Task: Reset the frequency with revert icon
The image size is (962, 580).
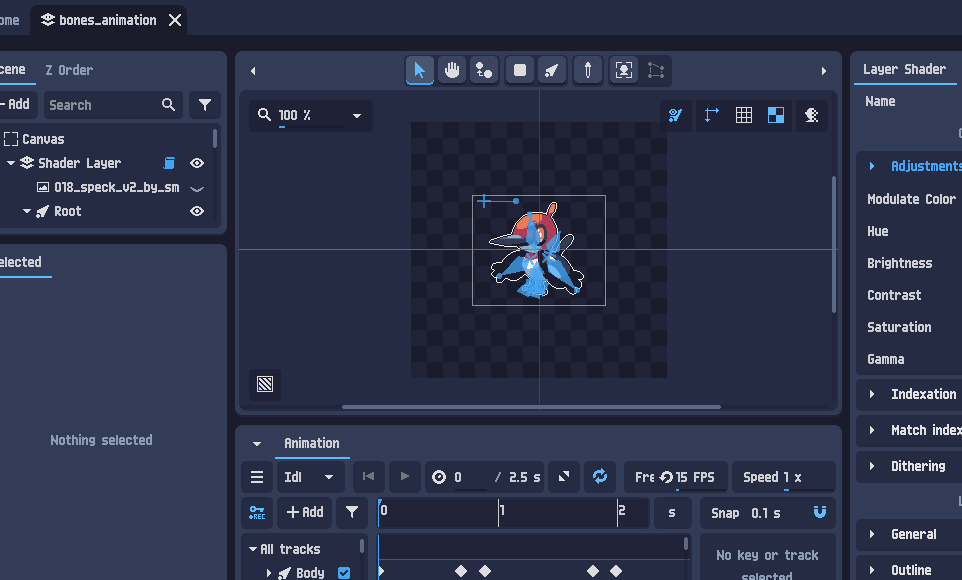Action: click(666, 477)
